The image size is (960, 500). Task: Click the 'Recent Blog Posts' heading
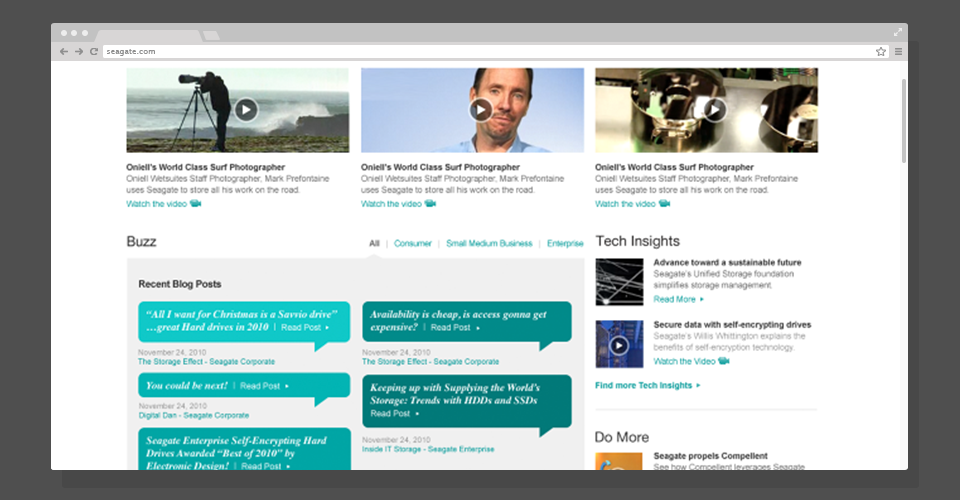click(x=179, y=284)
